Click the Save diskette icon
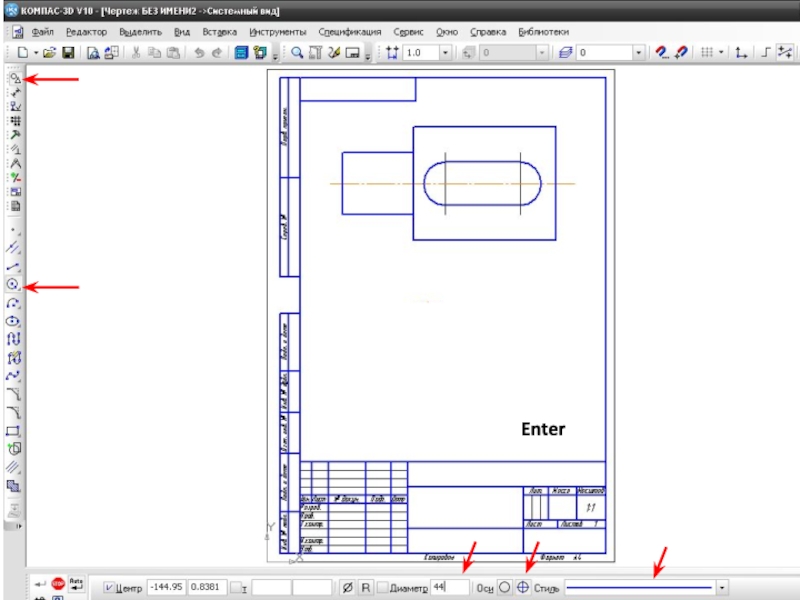The image size is (800, 600). coord(68,53)
